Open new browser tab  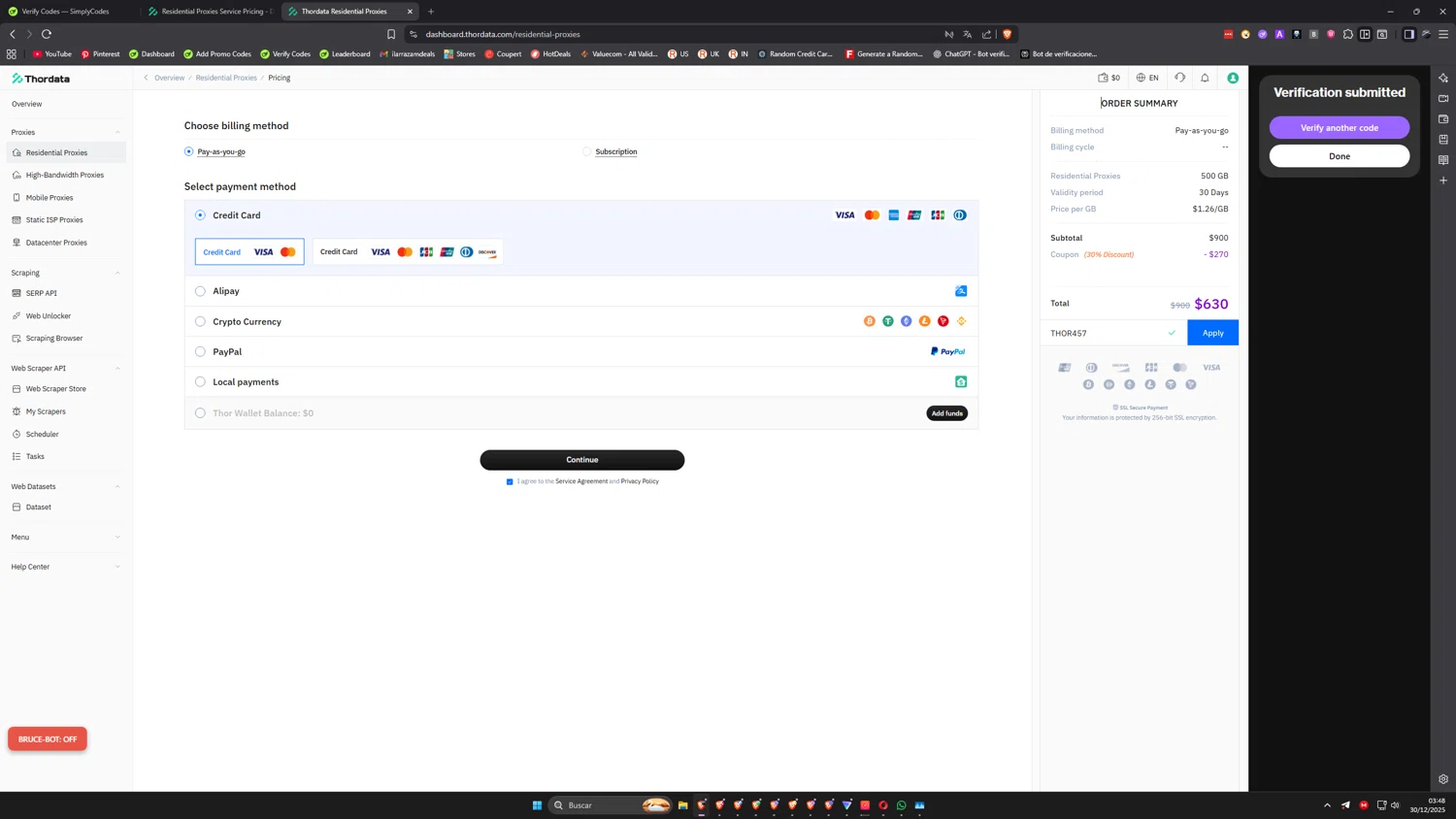coord(431,12)
